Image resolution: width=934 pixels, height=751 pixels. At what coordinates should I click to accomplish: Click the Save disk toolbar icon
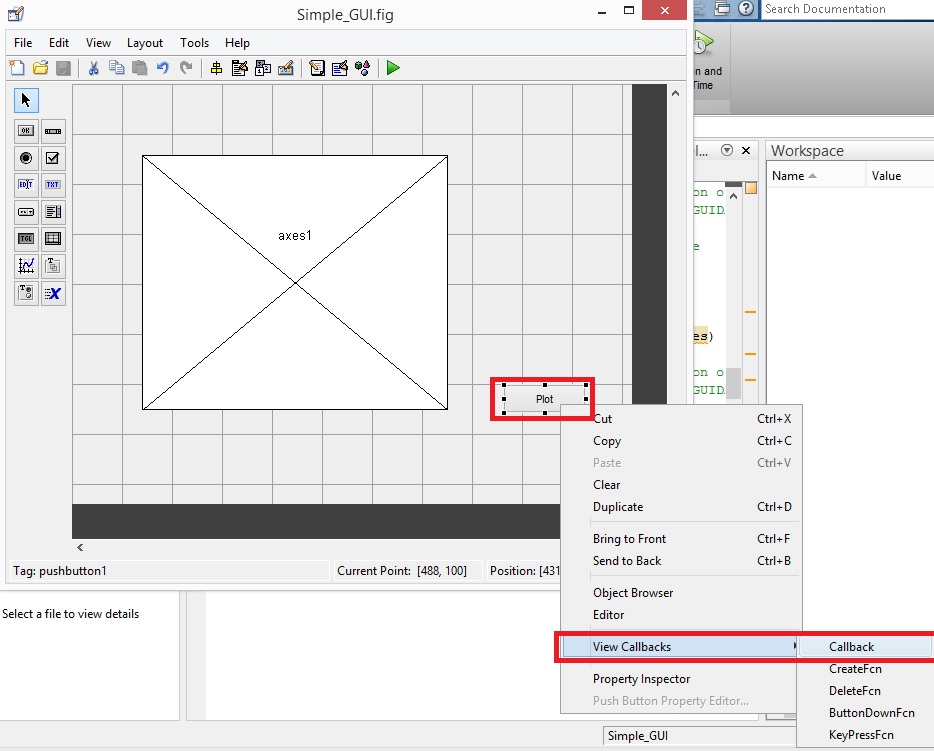(63, 68)
